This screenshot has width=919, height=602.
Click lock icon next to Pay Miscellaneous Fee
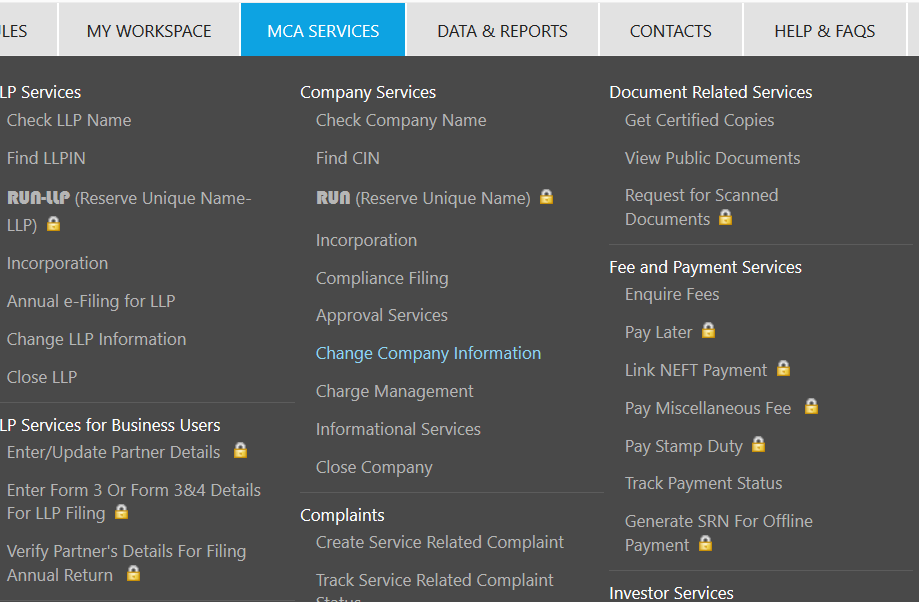click(x=811, y=406)
